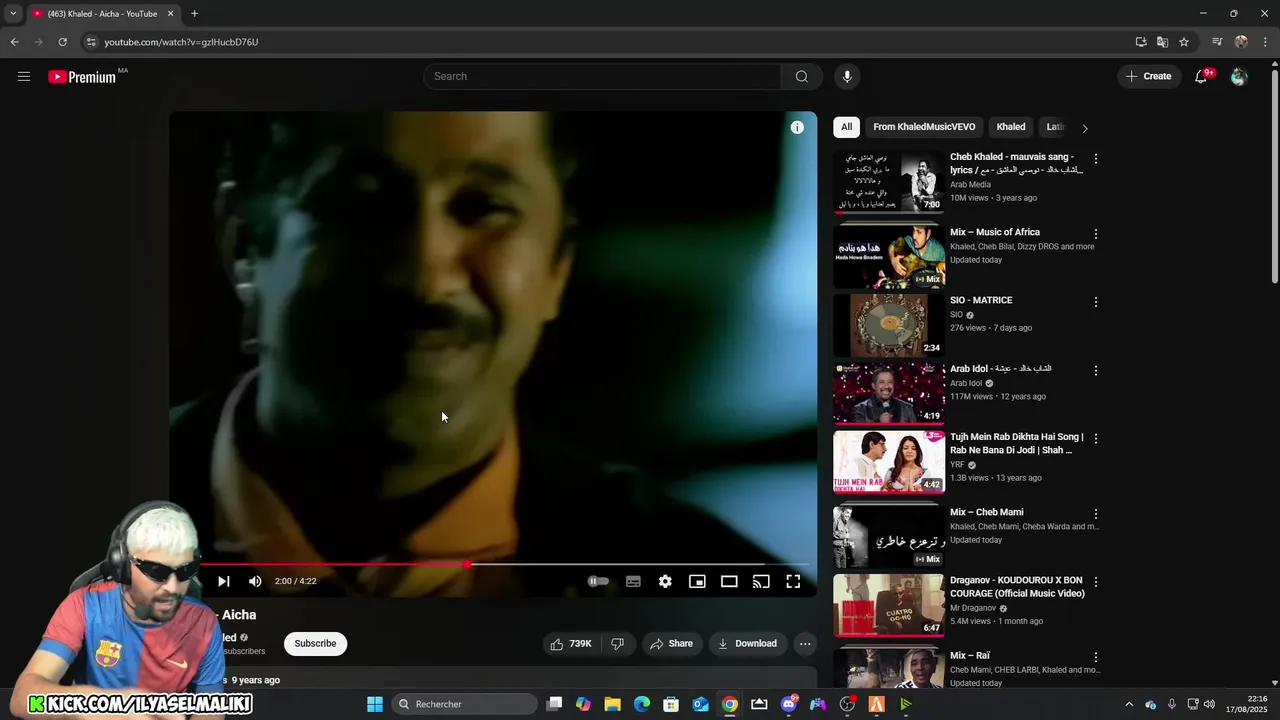Install app icon in address bar
This screenshot has height=720, width=1280.
pyautogui.click(x=1141, y=42)
